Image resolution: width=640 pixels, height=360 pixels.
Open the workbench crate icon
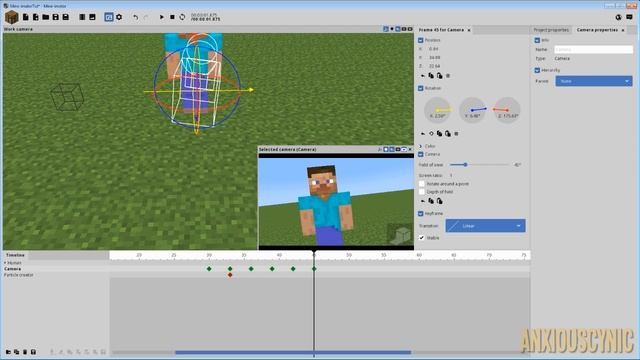click(x=11, y=17)
